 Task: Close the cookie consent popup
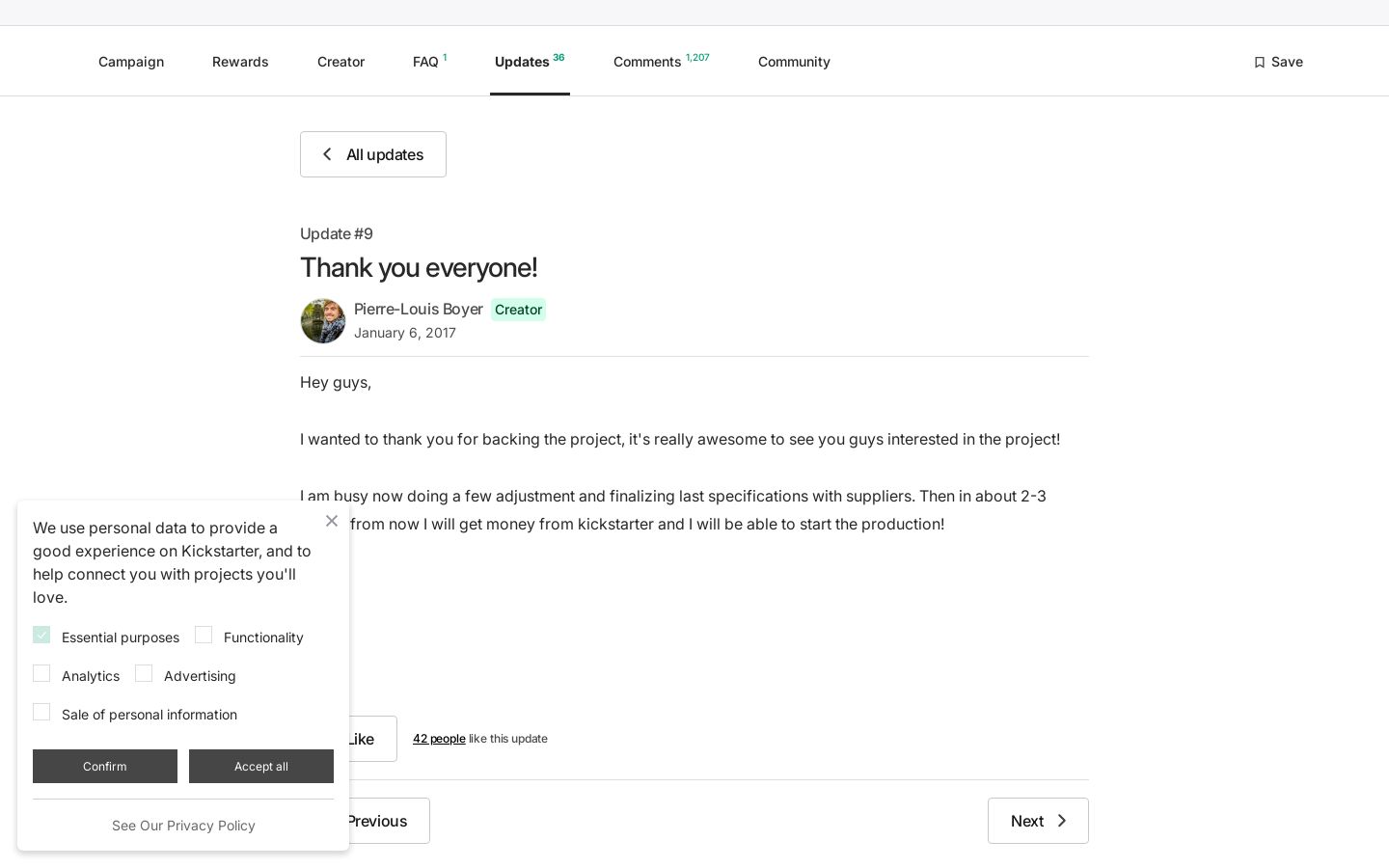332,521
